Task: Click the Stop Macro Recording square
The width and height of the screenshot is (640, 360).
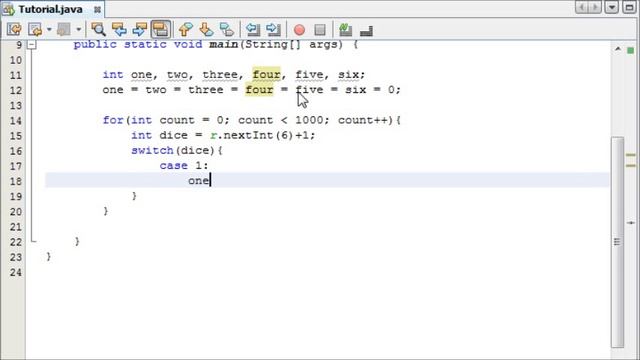Action: 320,30
